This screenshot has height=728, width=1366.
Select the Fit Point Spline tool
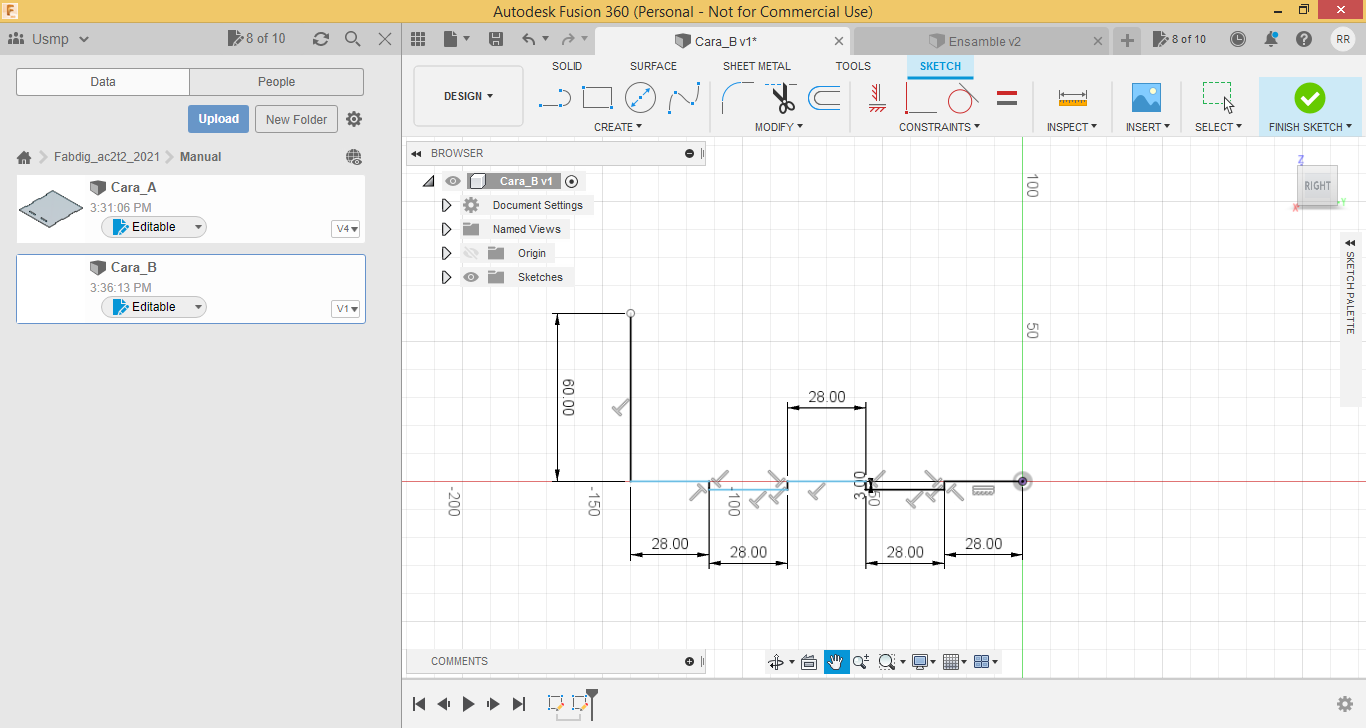(x=684, y=98)
